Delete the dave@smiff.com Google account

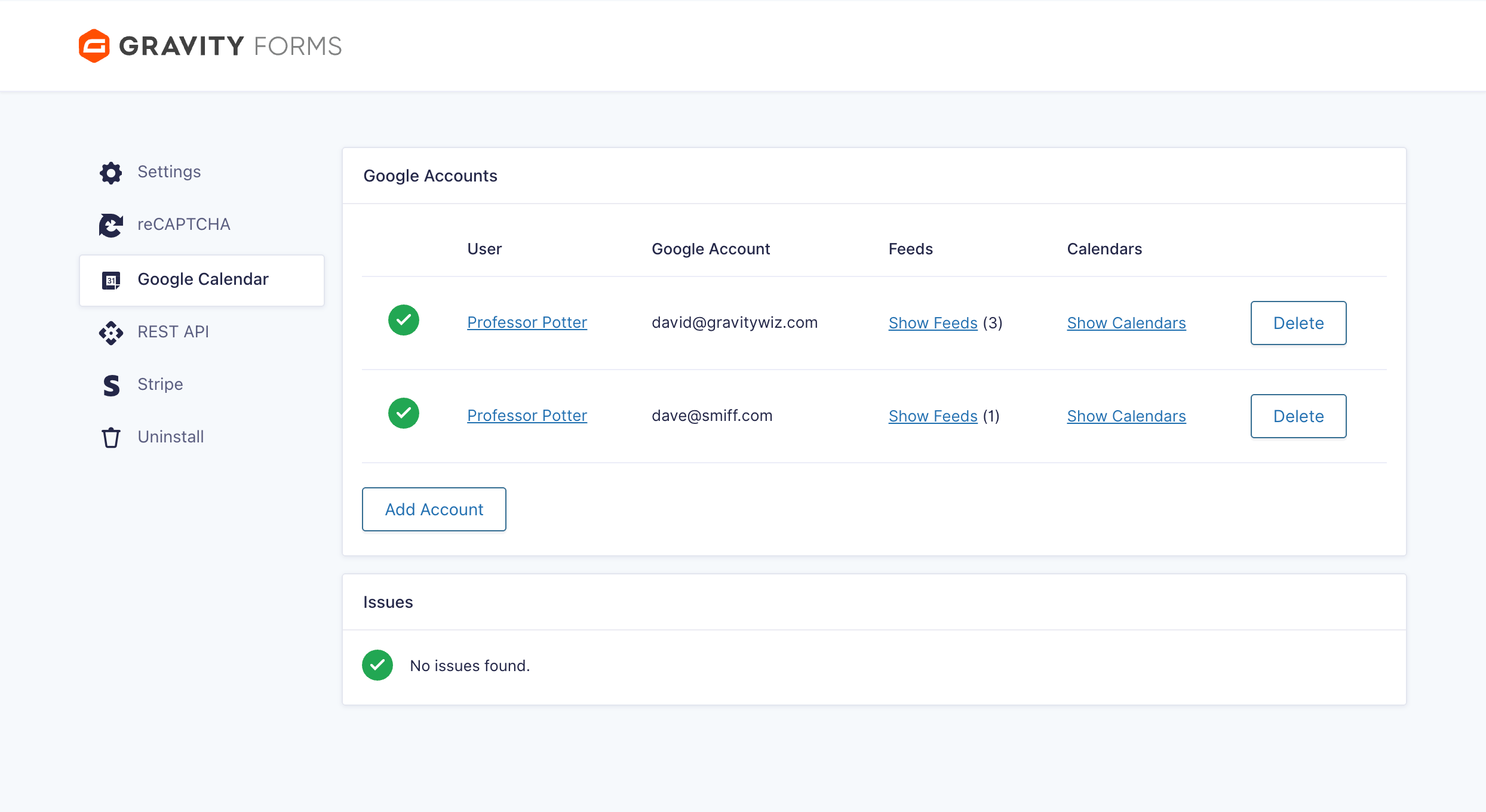point(1298,416)
